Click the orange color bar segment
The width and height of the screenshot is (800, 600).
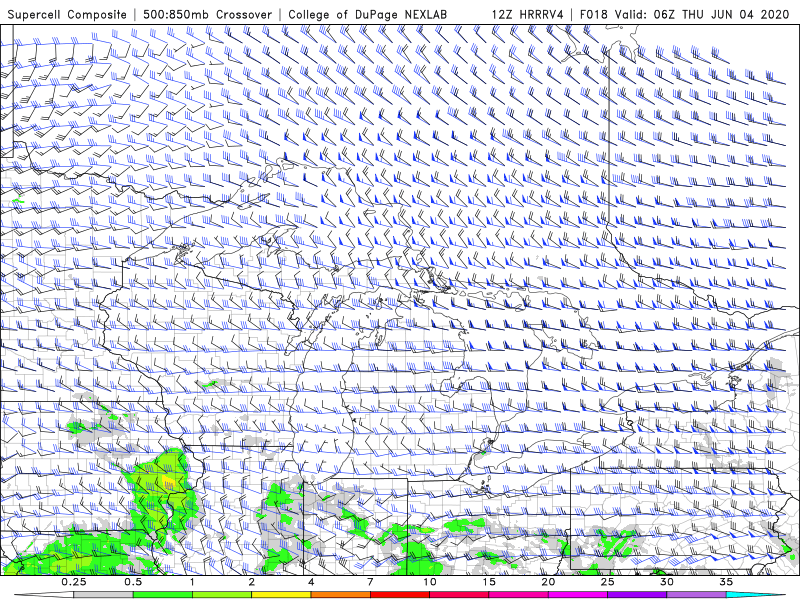(340, 595)
